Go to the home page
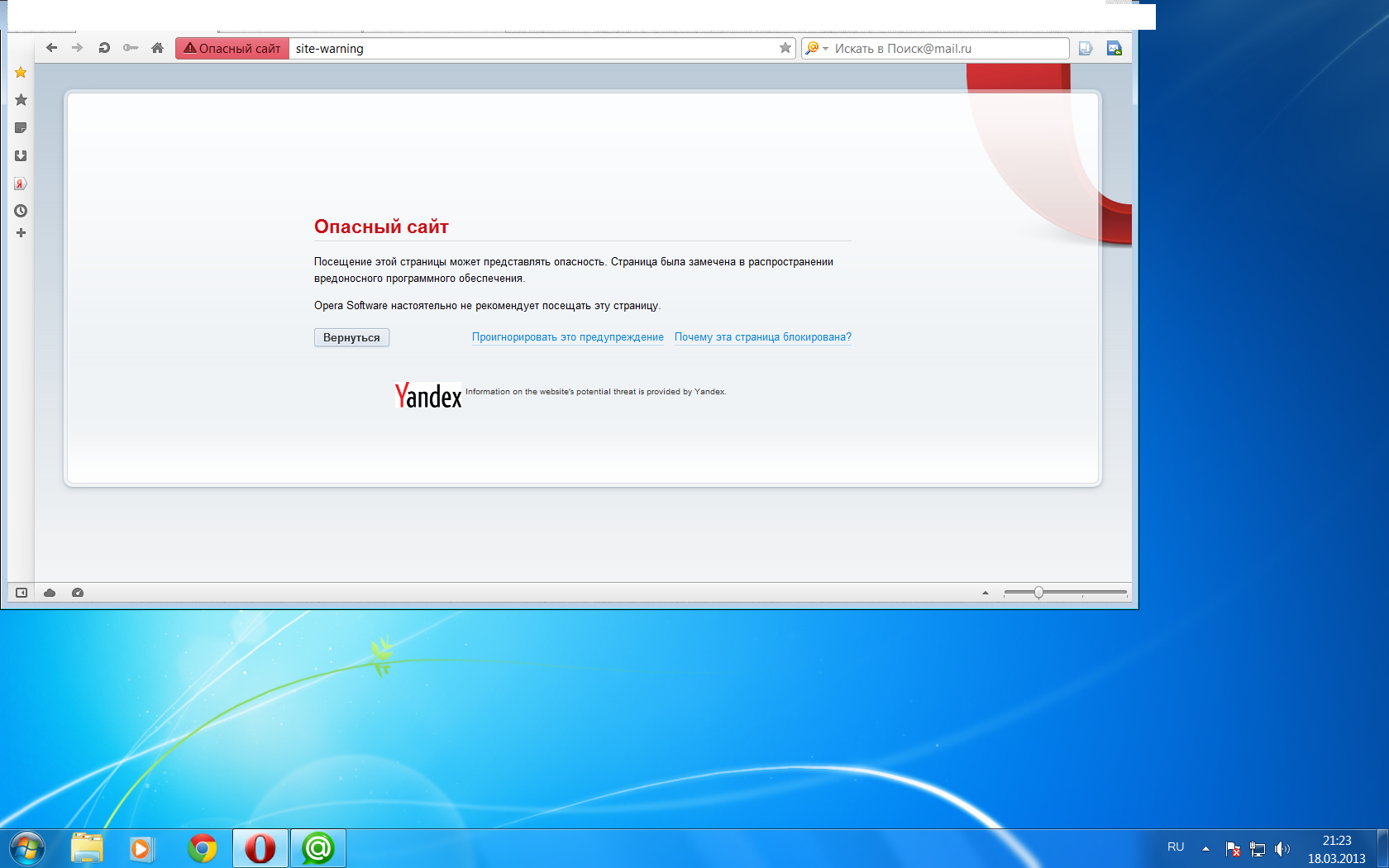This screenshot has height=868, width=1389. coord(157,48)
